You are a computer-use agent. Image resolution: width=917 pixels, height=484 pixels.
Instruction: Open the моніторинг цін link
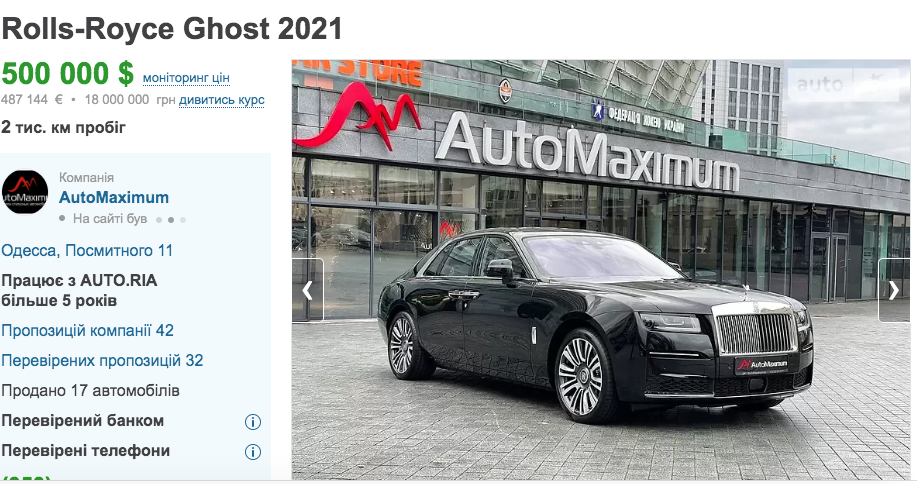click(x=186, y=78)
